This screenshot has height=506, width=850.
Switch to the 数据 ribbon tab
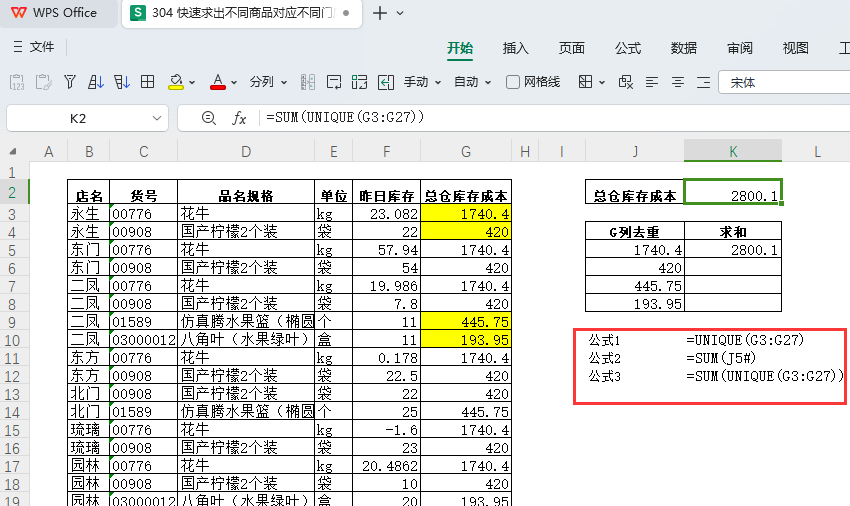coord(684,48)
